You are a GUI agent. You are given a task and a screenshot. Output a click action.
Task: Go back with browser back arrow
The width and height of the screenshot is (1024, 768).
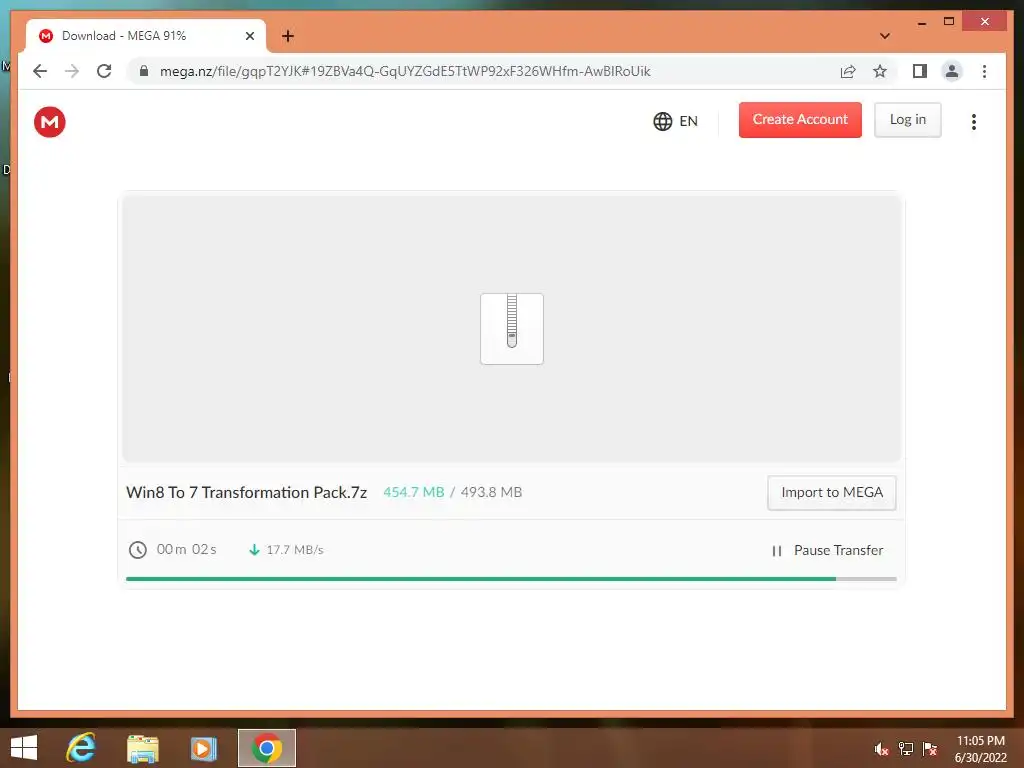click(x=40, y=71)
